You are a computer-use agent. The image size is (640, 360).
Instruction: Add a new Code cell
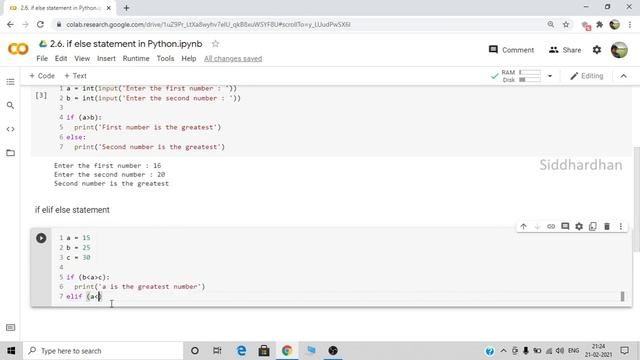(x=42, y=76)
